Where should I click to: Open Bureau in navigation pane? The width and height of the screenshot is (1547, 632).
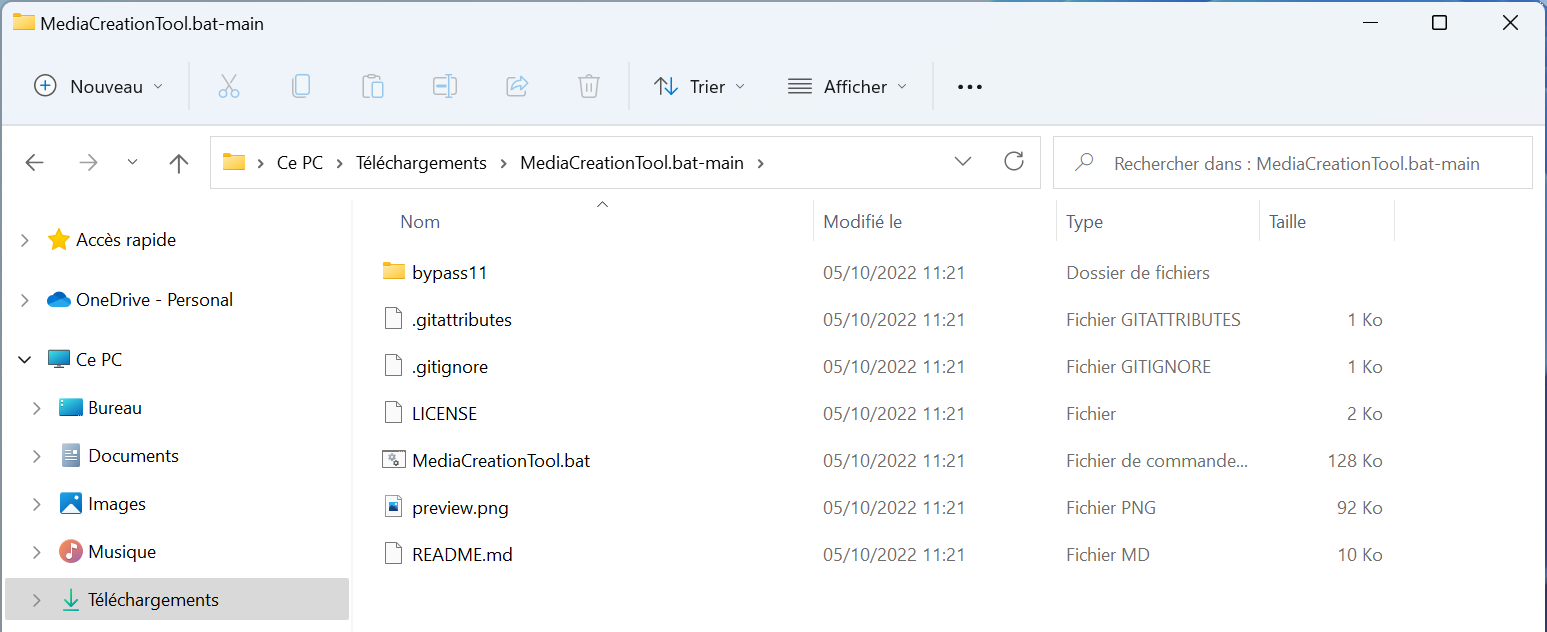(x=115, y=408)
